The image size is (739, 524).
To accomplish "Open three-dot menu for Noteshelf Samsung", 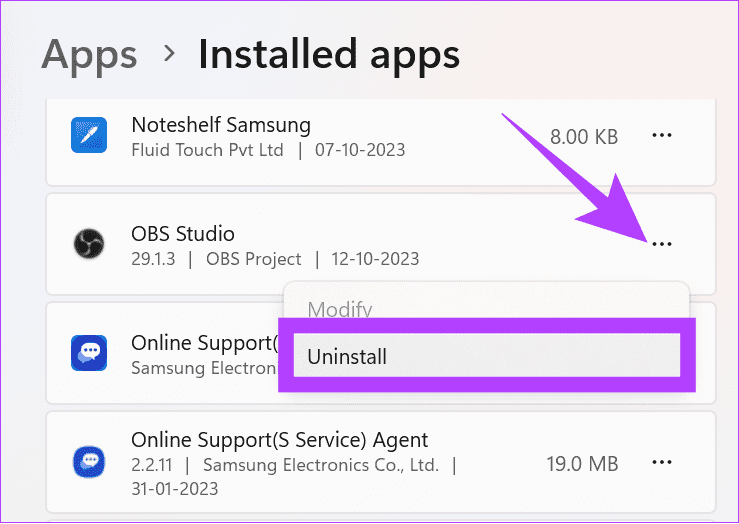I will click(x=662, y=136).
